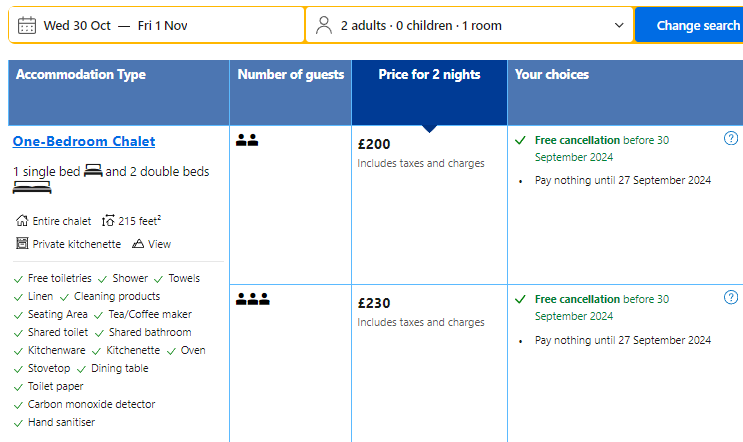Click the Private kitchenette icon

point(22,244)
